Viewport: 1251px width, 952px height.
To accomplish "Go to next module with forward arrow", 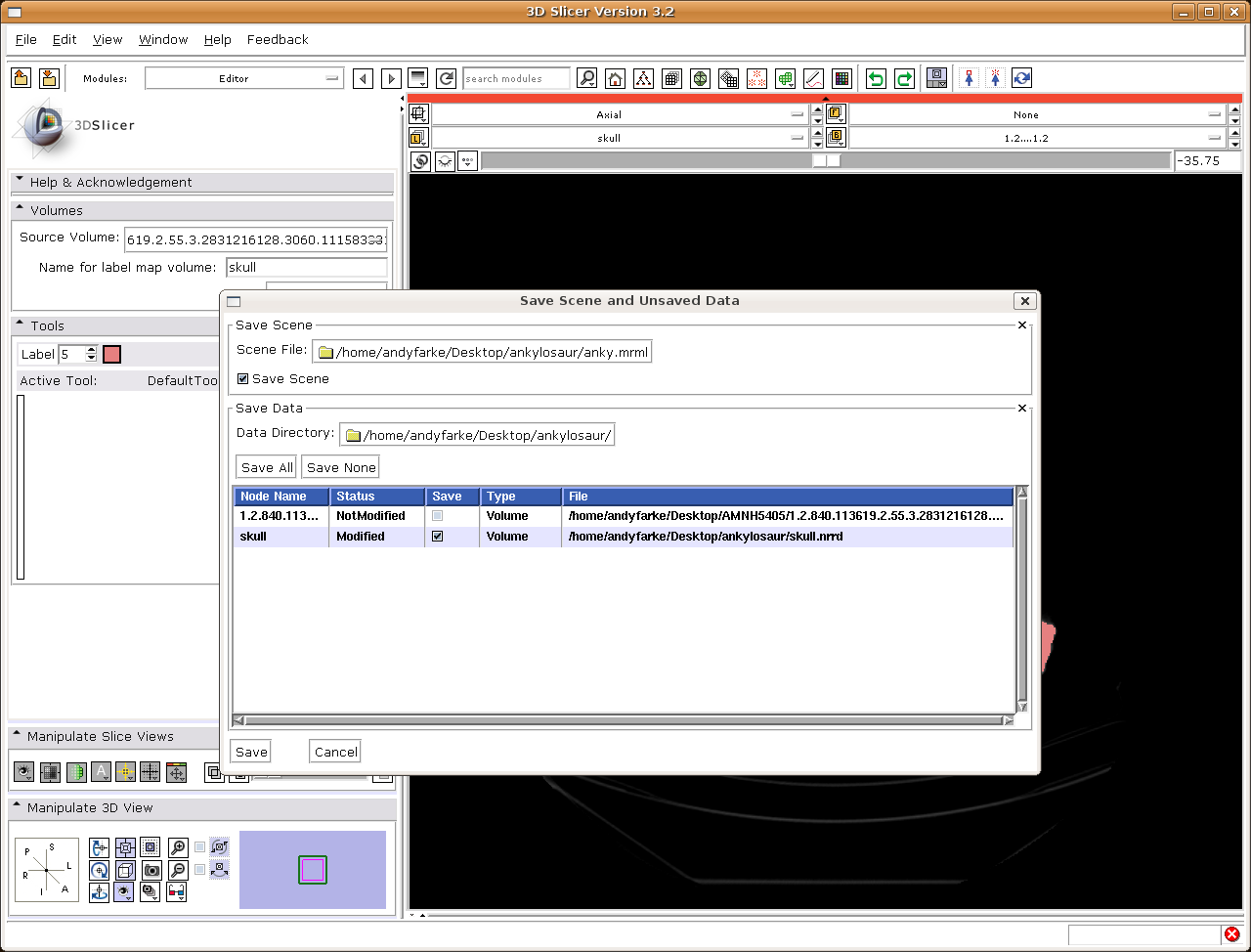I will tap(391, 78).
